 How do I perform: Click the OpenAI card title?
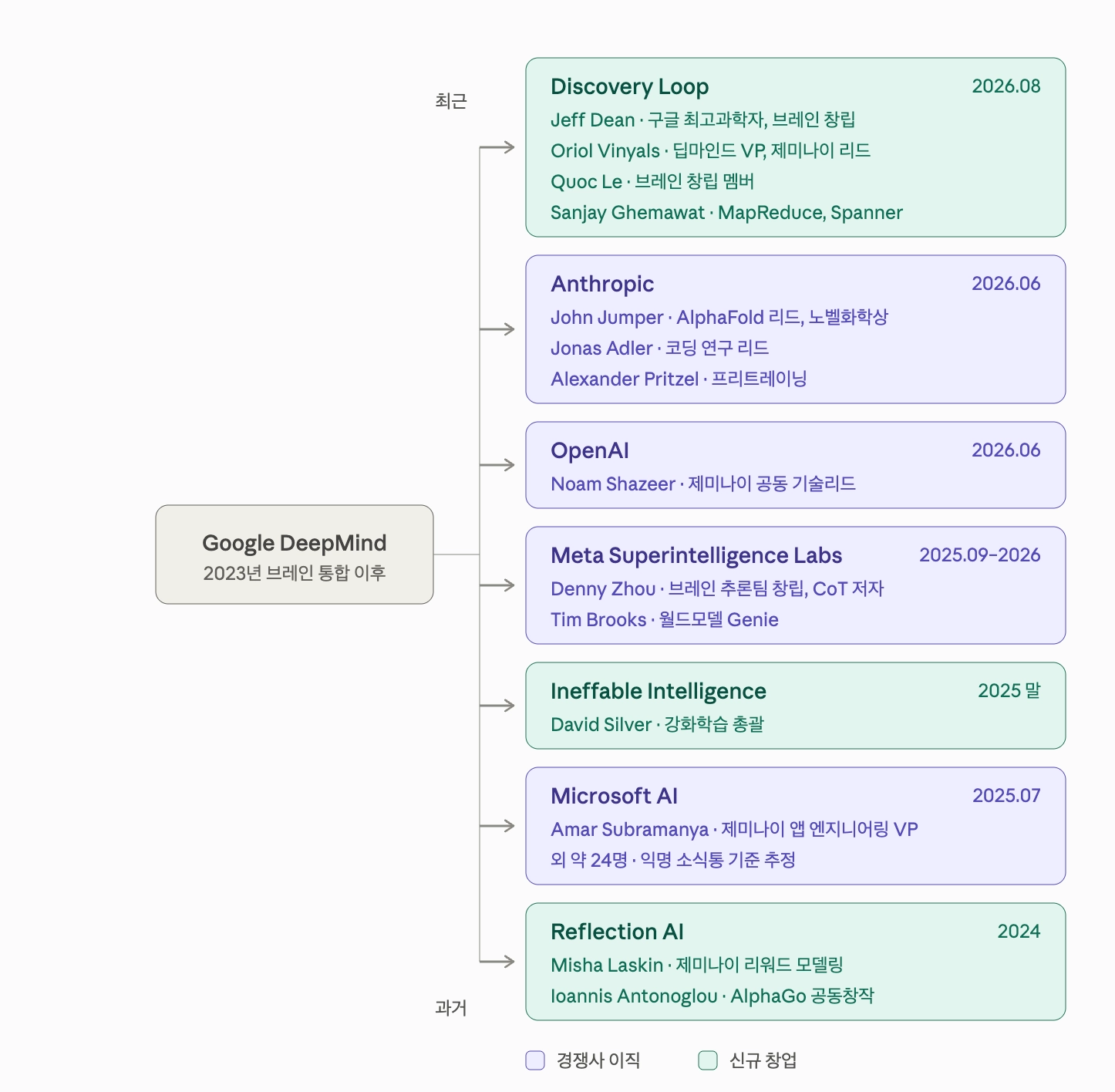(x=590, y=450)
